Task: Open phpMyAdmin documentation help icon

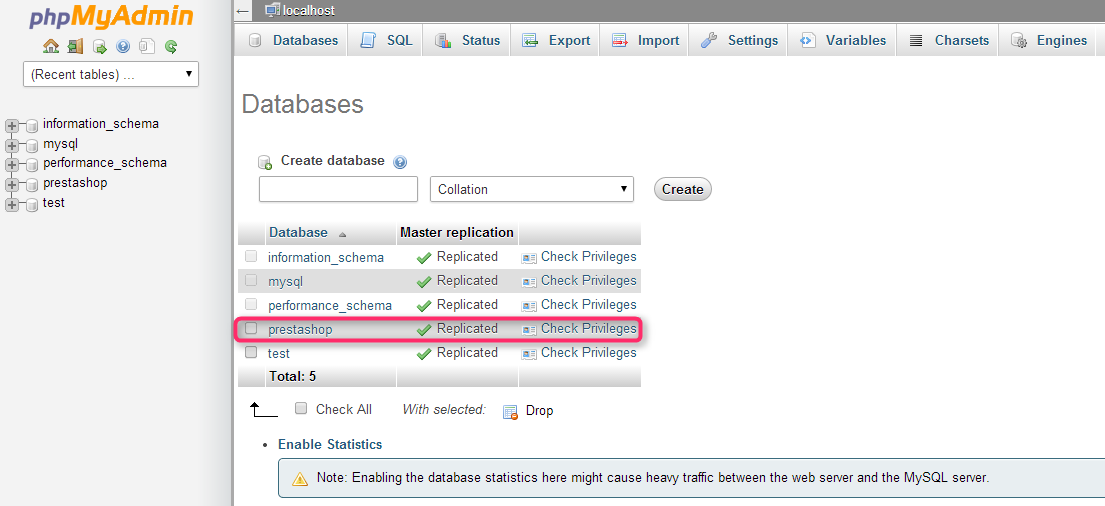Action: tap(123, 47)
